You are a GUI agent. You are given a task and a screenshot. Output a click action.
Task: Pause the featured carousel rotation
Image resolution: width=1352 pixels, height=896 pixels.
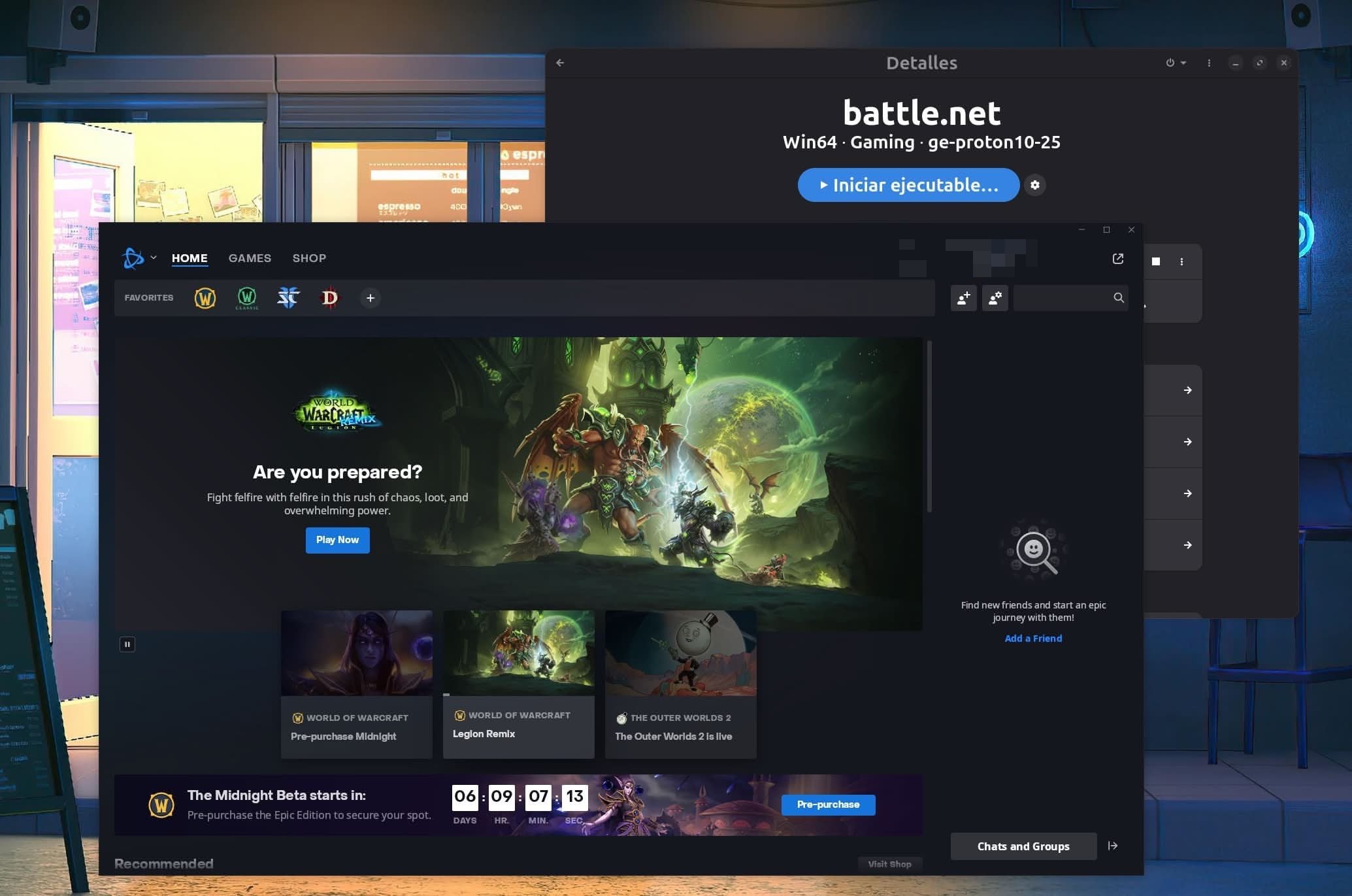pos(127,644)
